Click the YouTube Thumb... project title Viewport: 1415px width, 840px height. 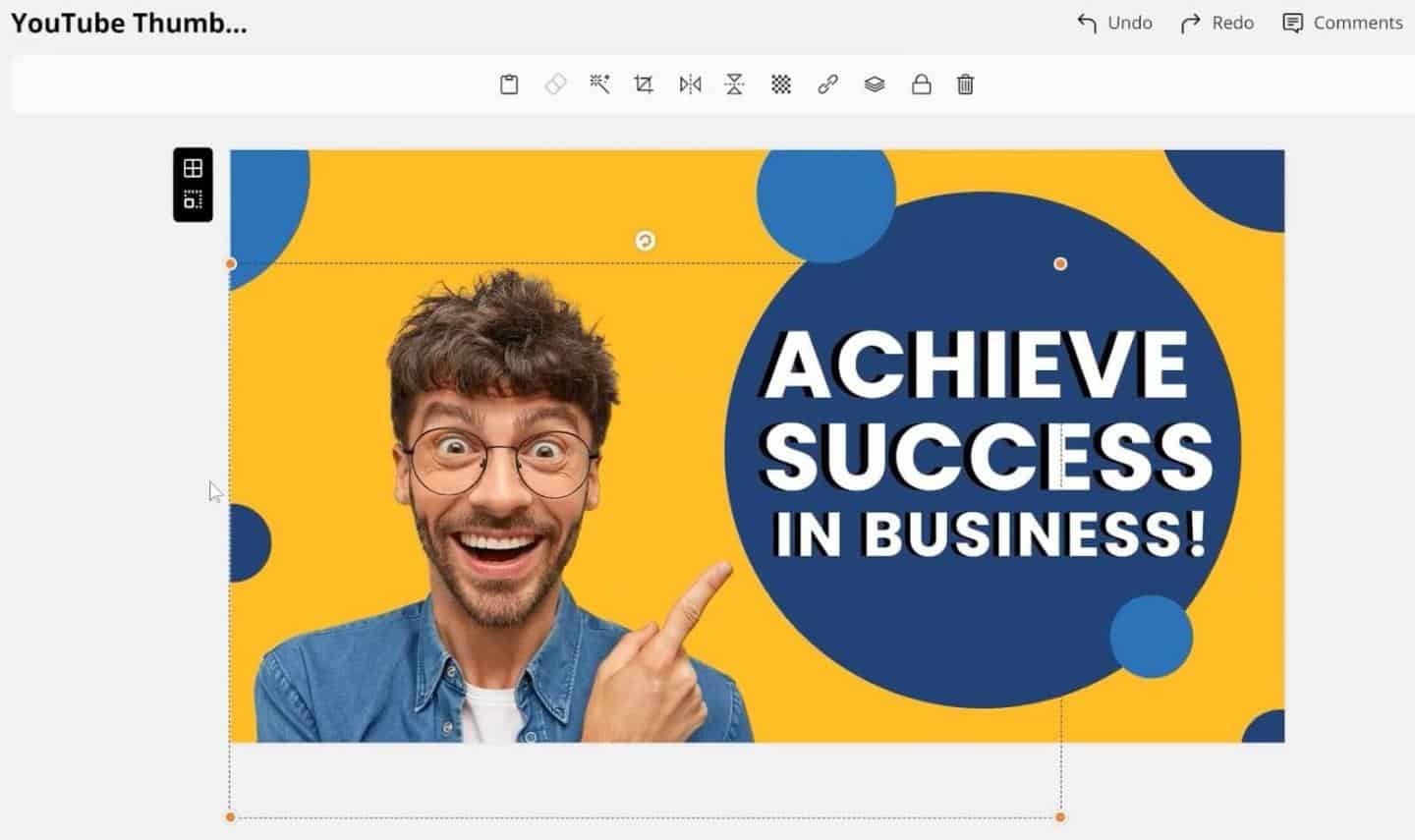(129, 23)
